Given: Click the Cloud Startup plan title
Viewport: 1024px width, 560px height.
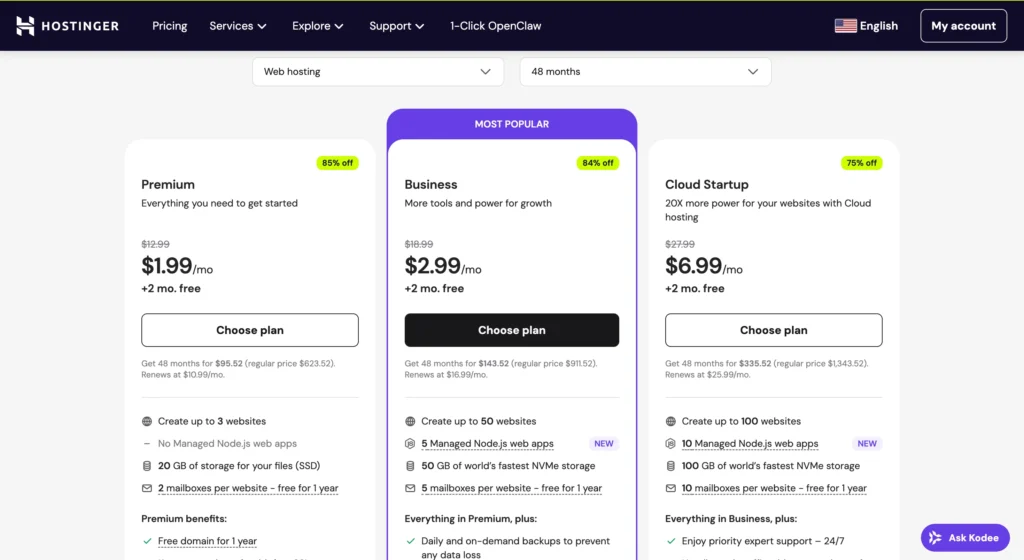Looking at the screenshot, I should pyautogui.click(x=707, y=185).
